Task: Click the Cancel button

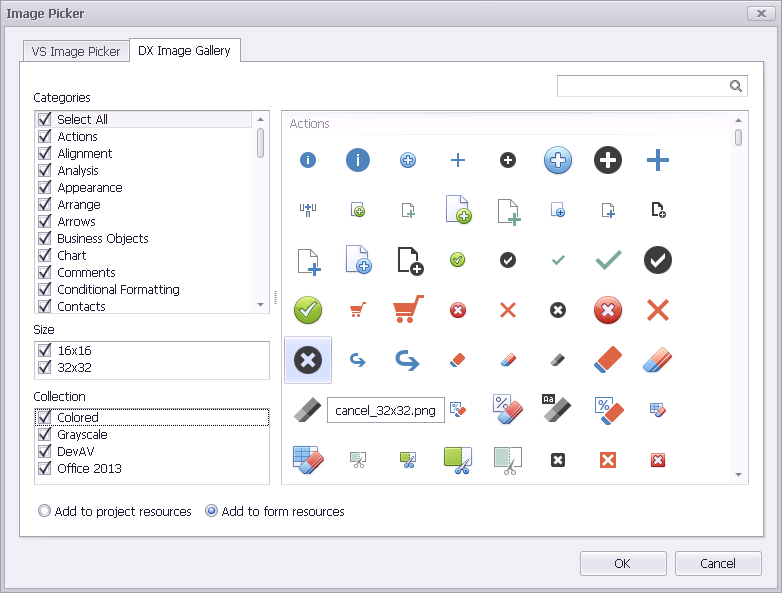Action: tap(718, 563)
